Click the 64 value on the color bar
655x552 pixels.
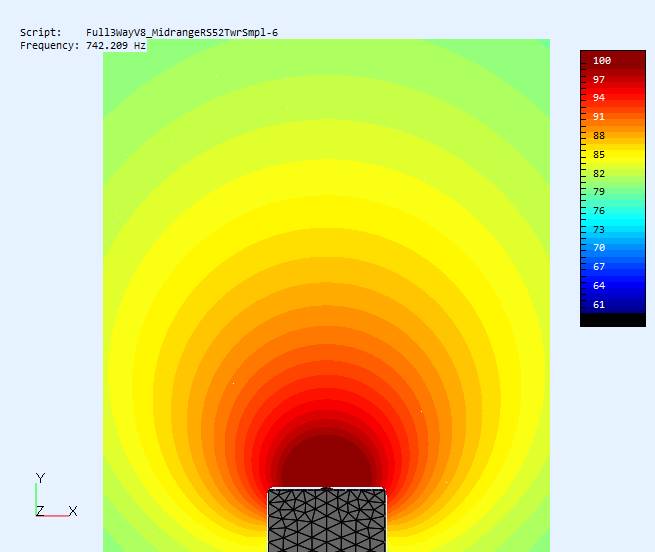[599, 286]
